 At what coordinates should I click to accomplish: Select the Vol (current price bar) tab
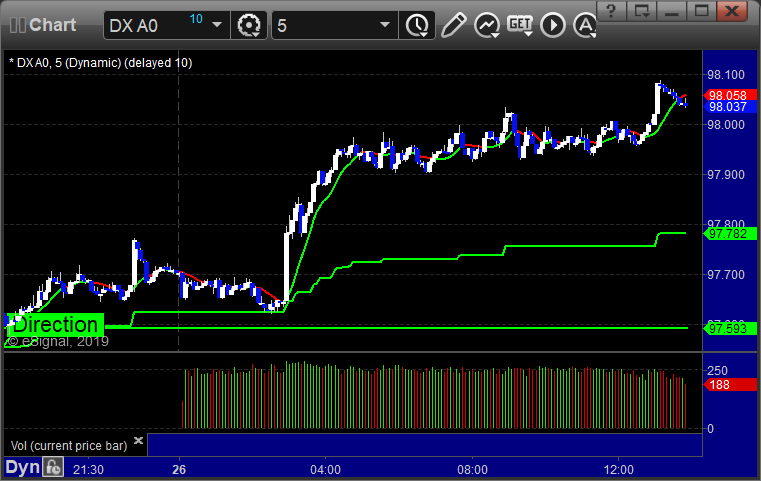(69, 446)
